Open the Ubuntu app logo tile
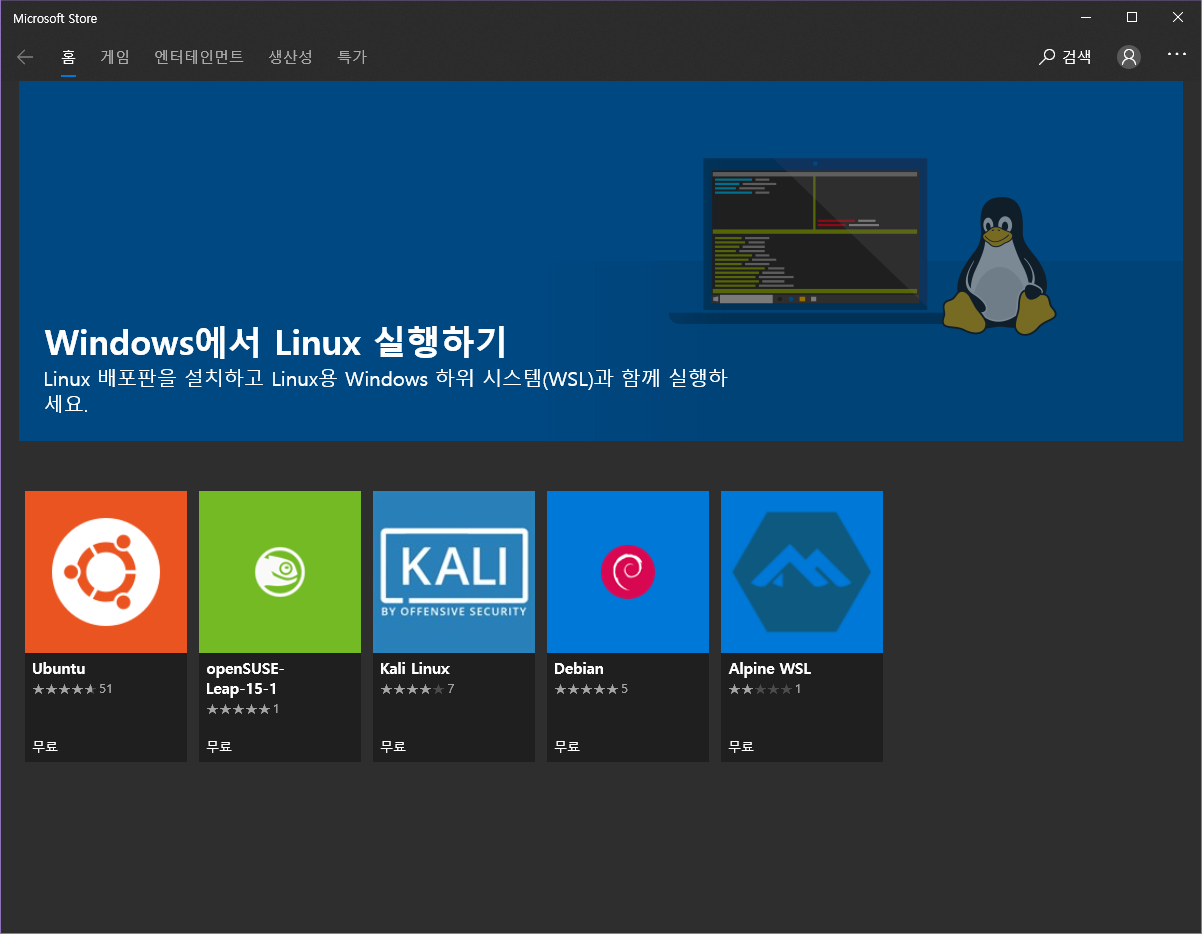The width and height of the screenshot is (1202, 934). click(106, 572)
